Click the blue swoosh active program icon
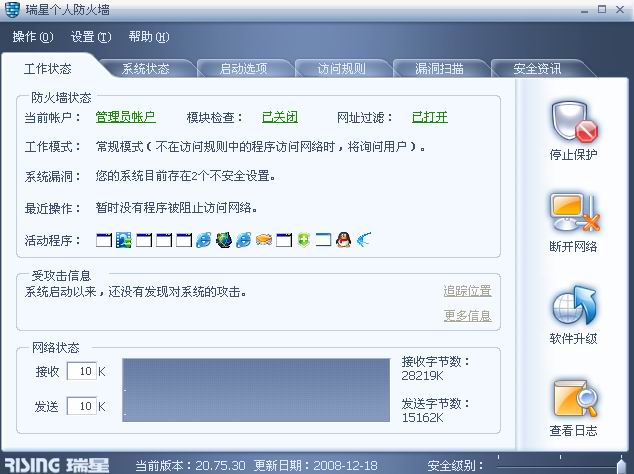 (363, 240)
